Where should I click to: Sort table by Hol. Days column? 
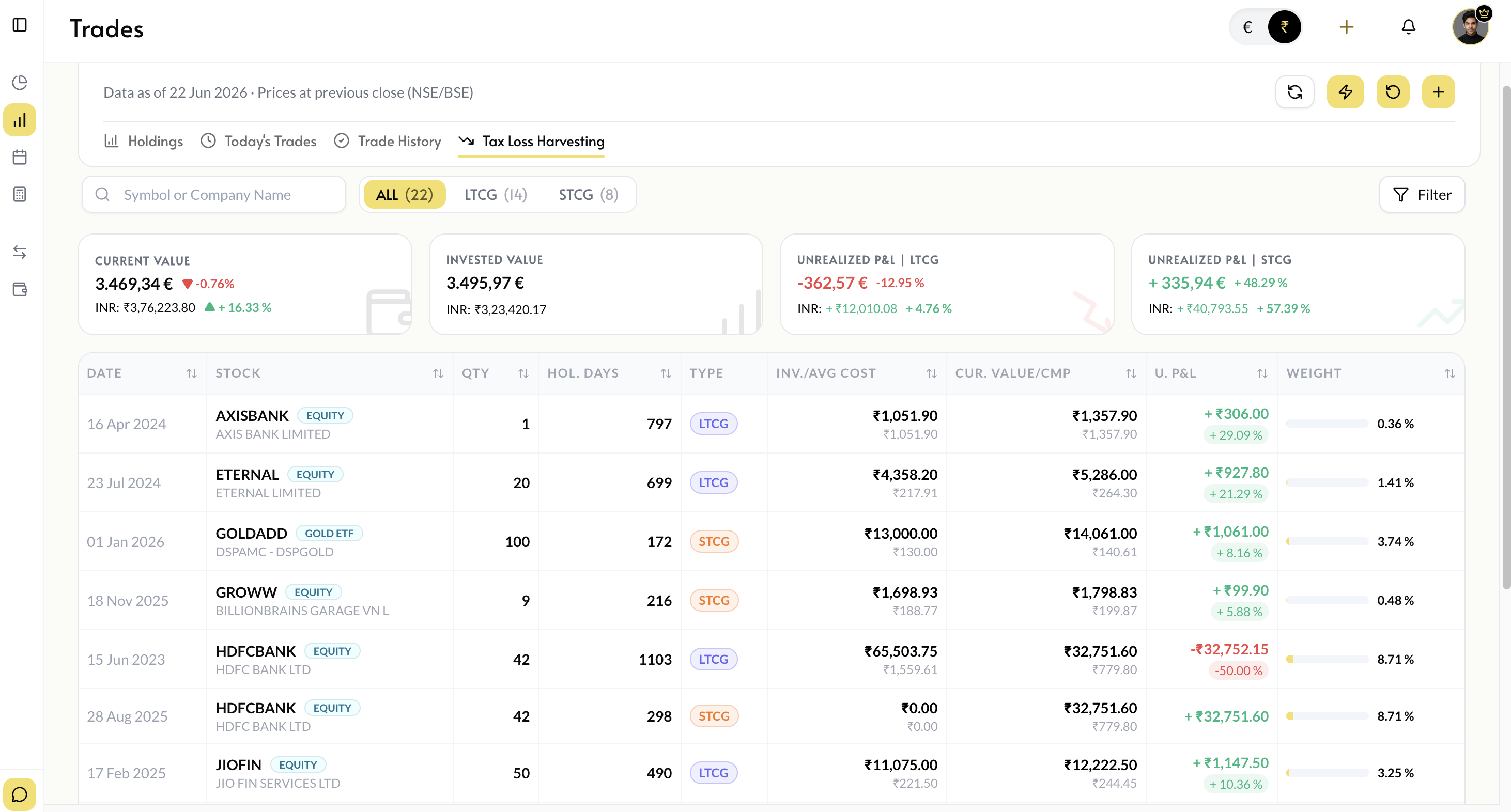point(666,373)
